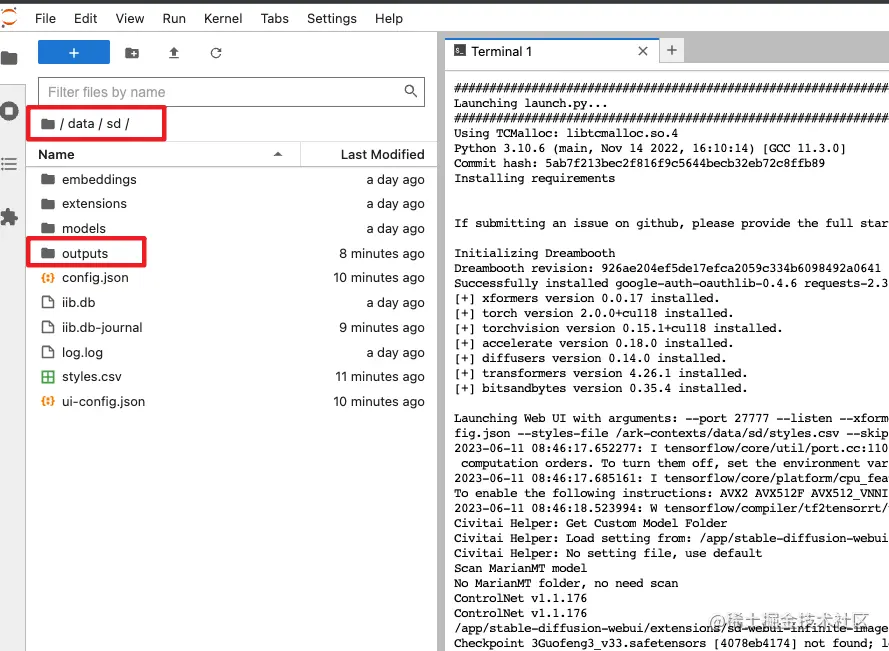Click the Commit hash terminal line
This screenshot has width=889, height=651.
click(640, 163)
